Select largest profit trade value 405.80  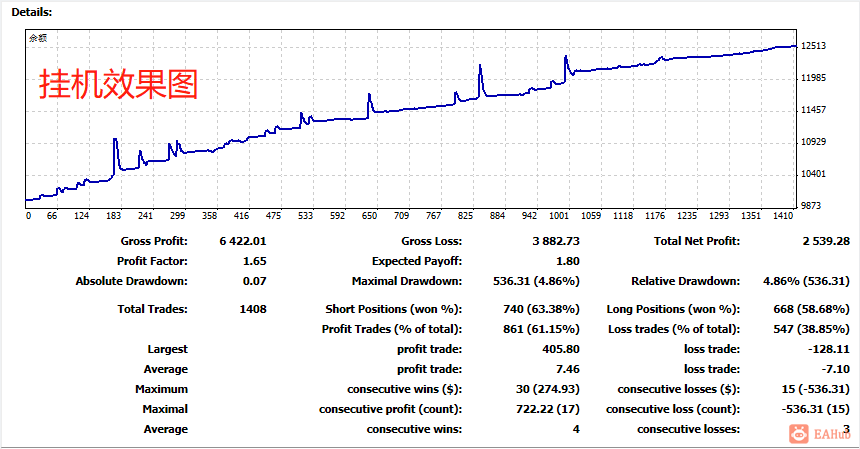click(561, 349)
